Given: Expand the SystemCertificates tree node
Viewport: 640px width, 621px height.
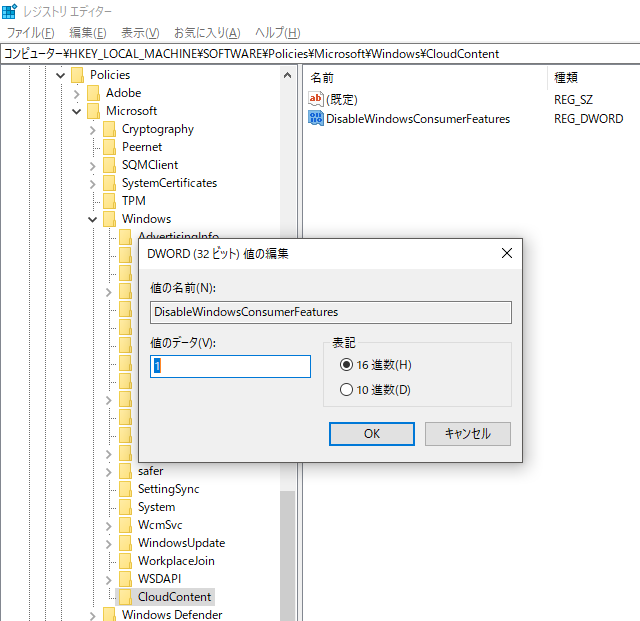Looking at the screenshot, I should click(93, 184).
